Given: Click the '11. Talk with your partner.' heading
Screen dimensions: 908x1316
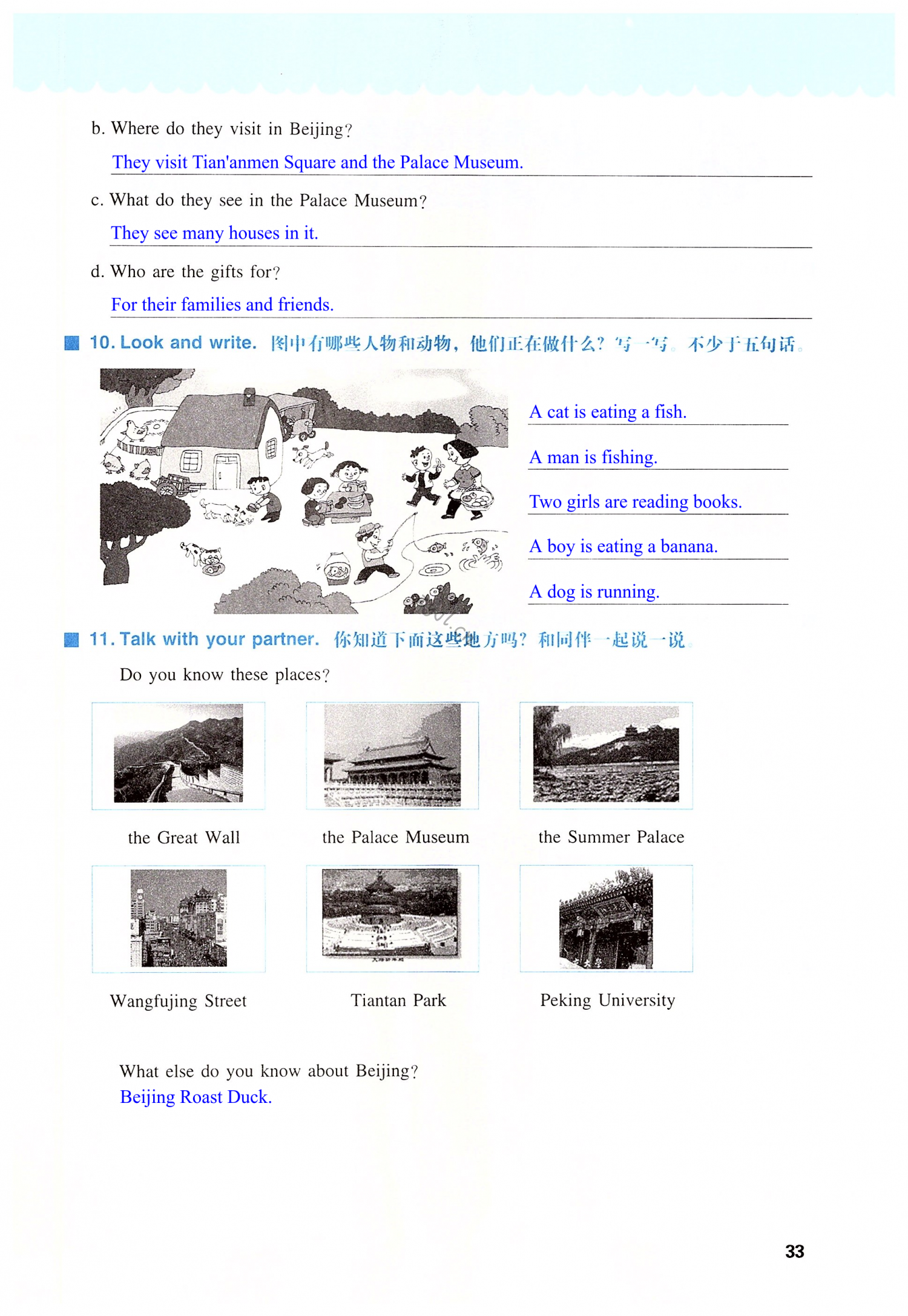Looking at the screenshot, I should [204, 639].
